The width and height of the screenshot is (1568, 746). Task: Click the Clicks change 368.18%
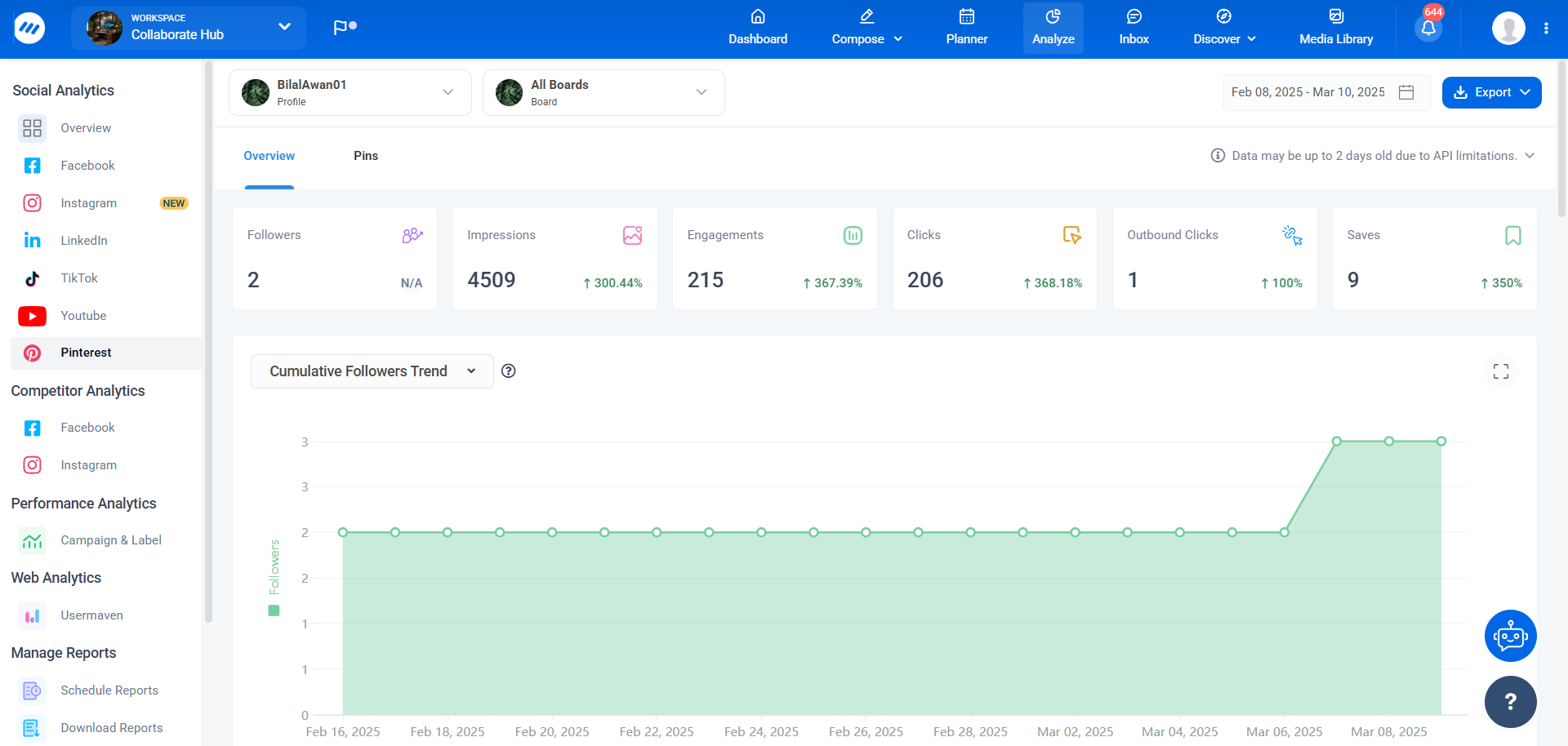(x=1053, y=283)
